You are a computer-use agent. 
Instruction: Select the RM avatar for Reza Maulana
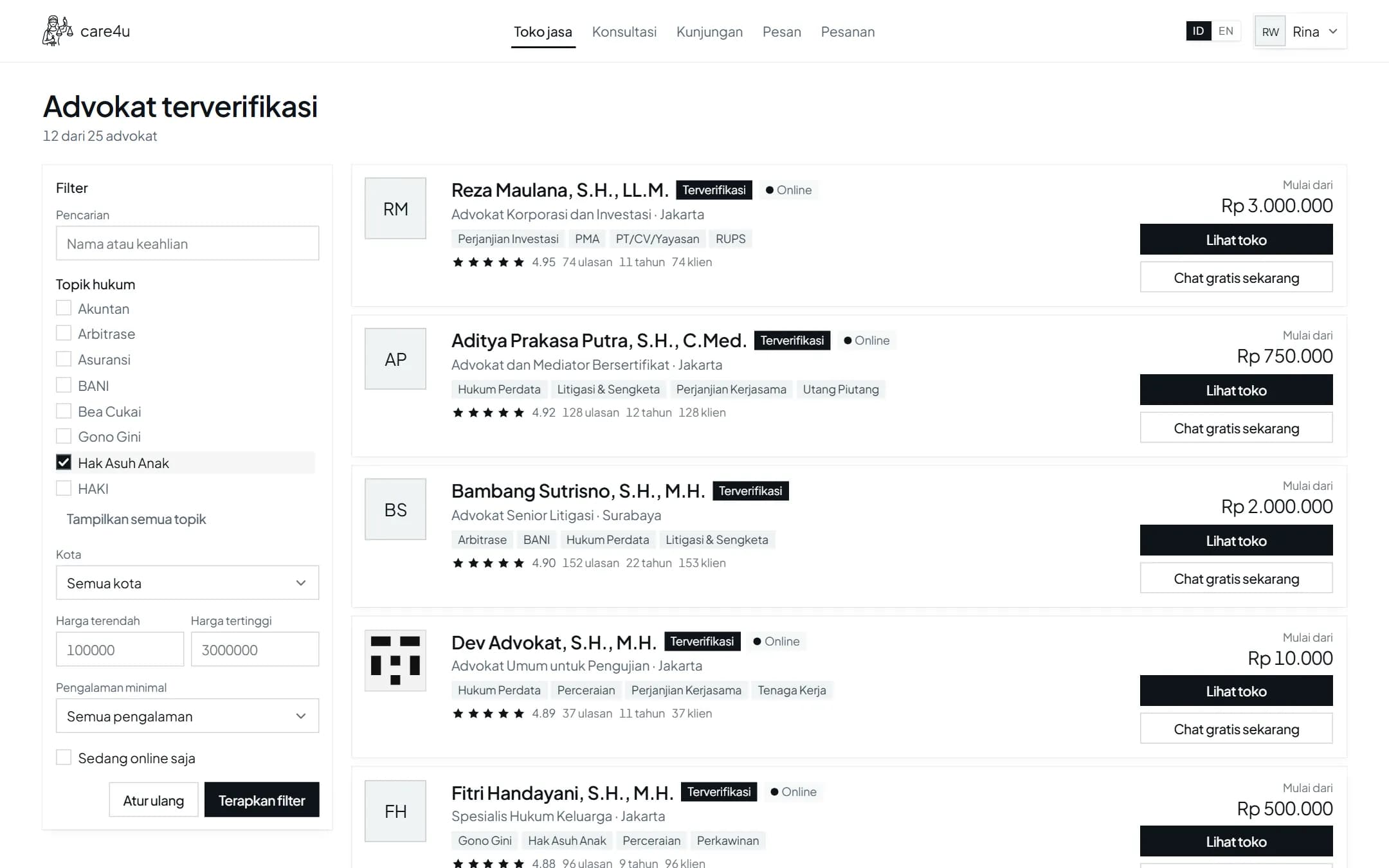[395, 208]
